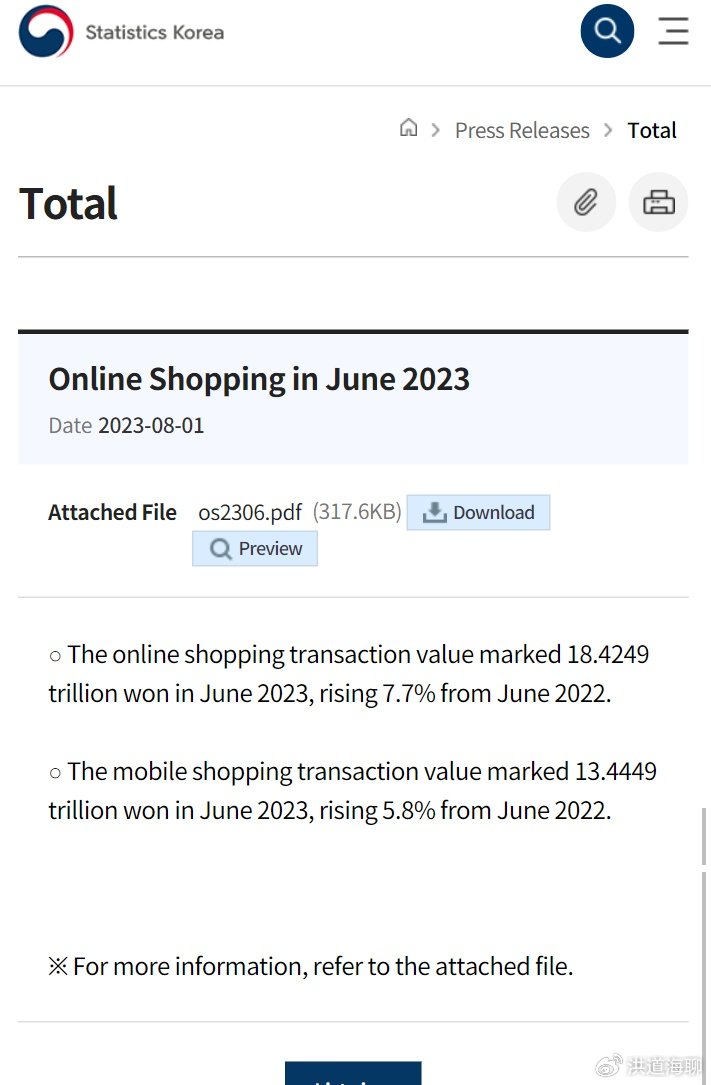Navigate to Press Releases breadcrumb
The image size is (711, 1085).
(x=522, y=130)
